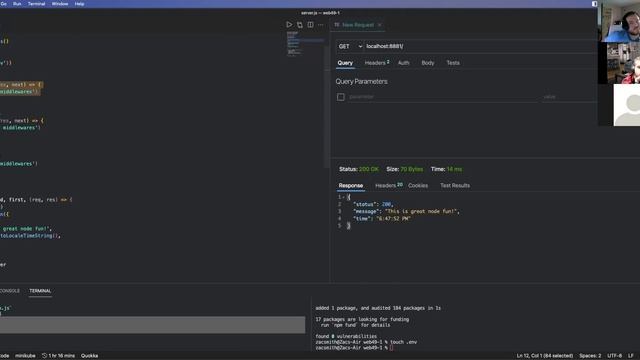Split the editor with the split icon

click(x=310, y=25)
